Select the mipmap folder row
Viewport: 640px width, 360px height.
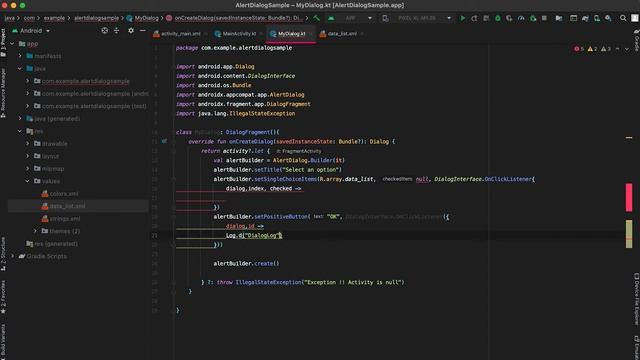click(53, 169)
